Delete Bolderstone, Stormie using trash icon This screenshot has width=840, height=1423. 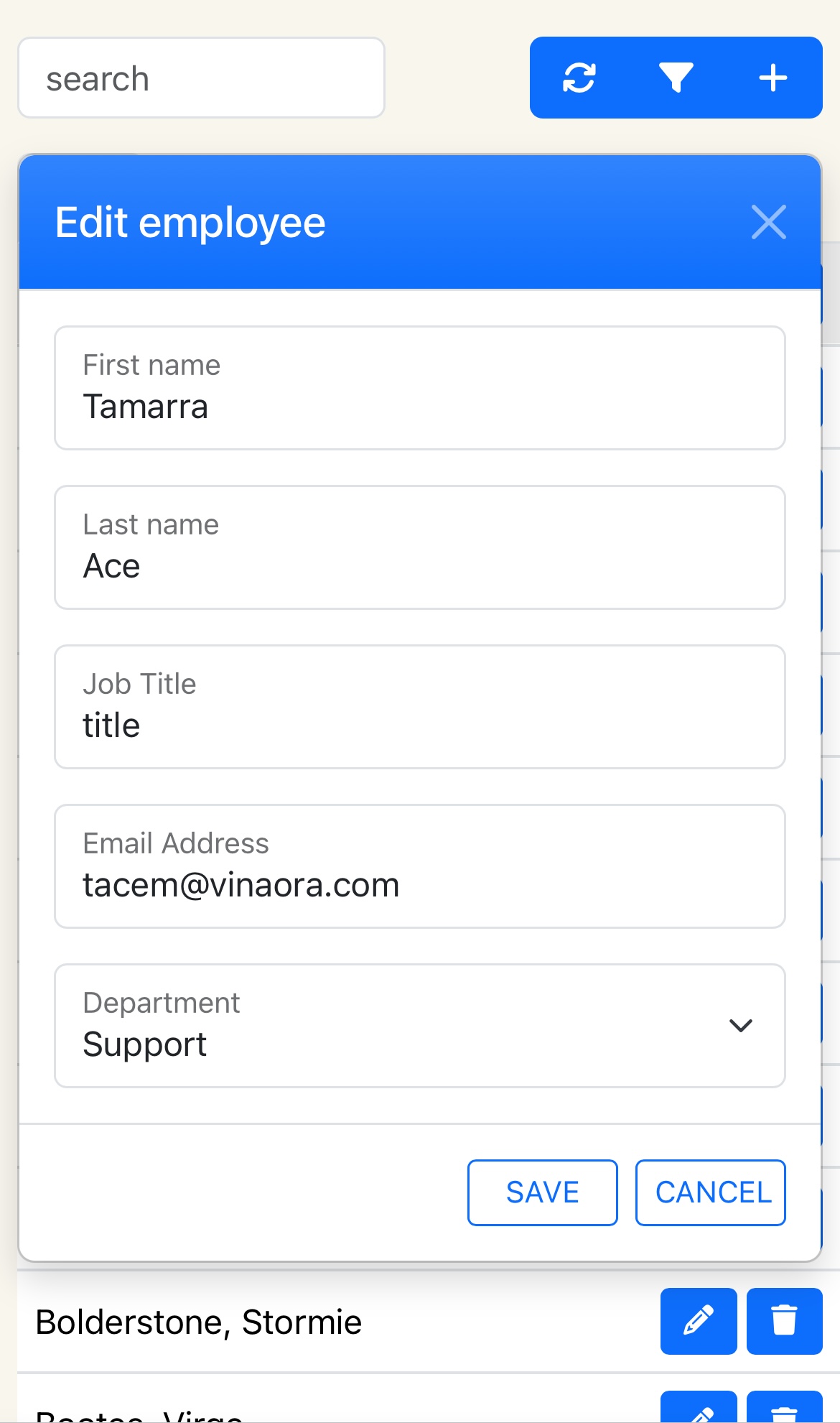[x=784, y=1320]
